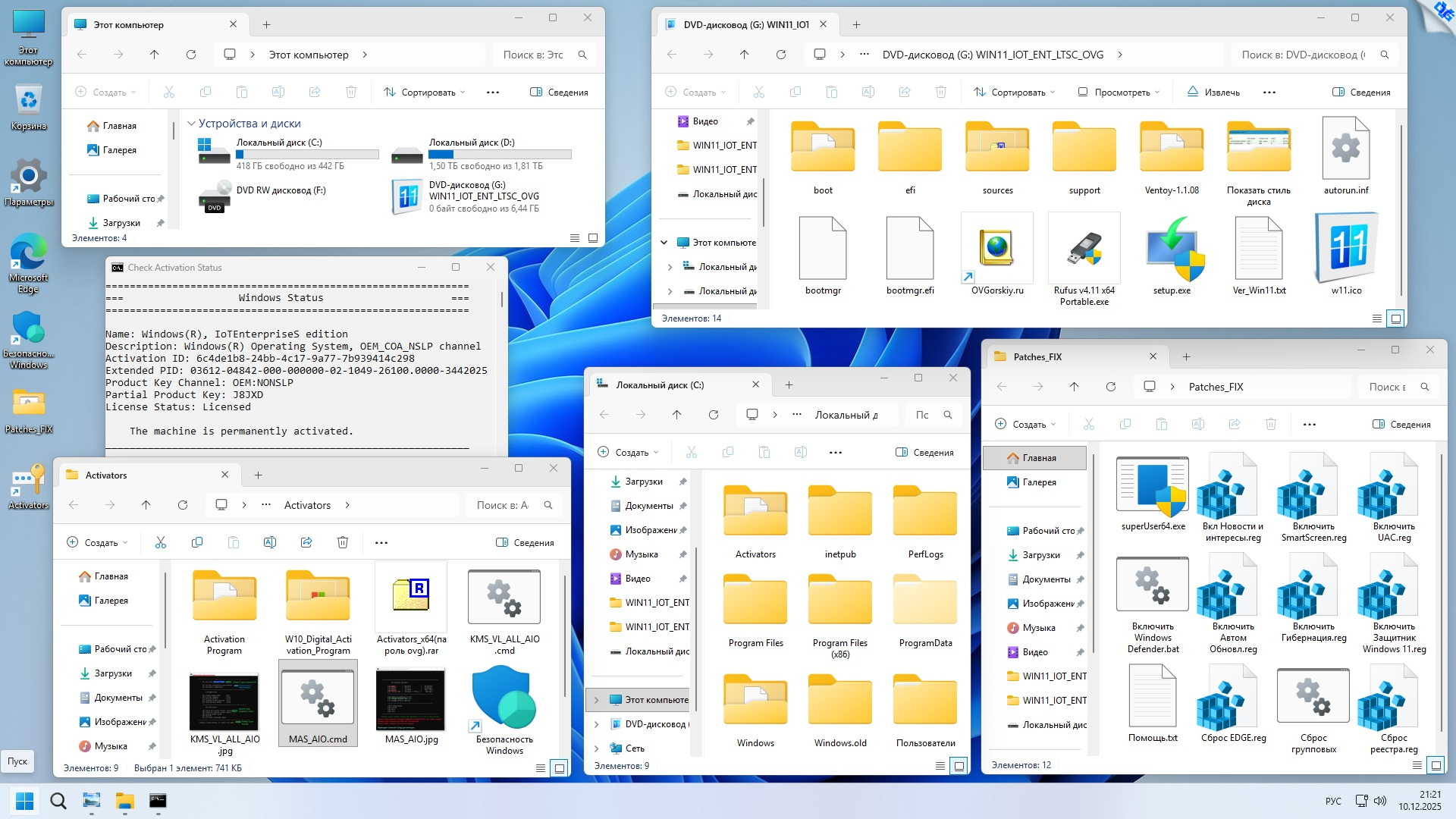The image size is (1456, 819).
Task: Click the Delete icon in the Activators toolbar
Action: pos(343,542)
